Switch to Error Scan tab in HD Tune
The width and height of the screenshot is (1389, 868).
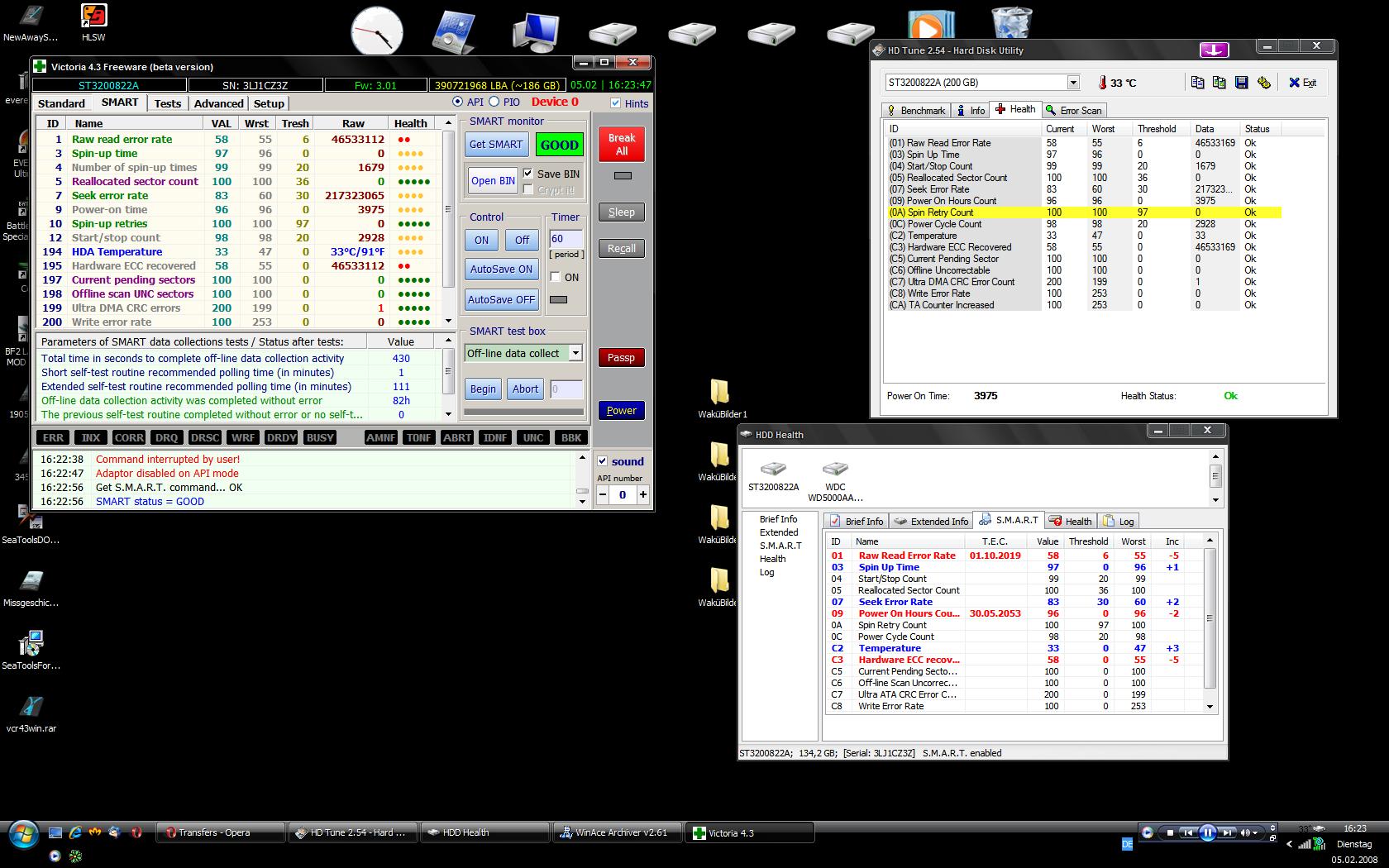[1073, 110]
